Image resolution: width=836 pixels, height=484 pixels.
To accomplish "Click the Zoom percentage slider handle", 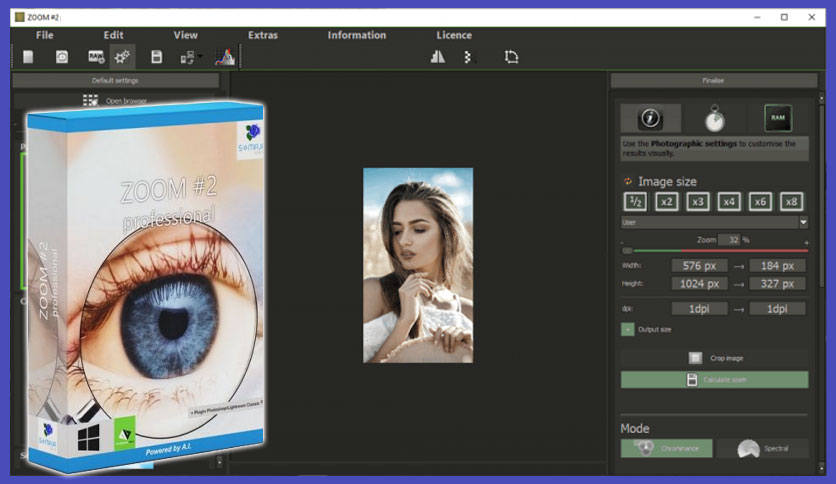I will click(x=628, y=251).
